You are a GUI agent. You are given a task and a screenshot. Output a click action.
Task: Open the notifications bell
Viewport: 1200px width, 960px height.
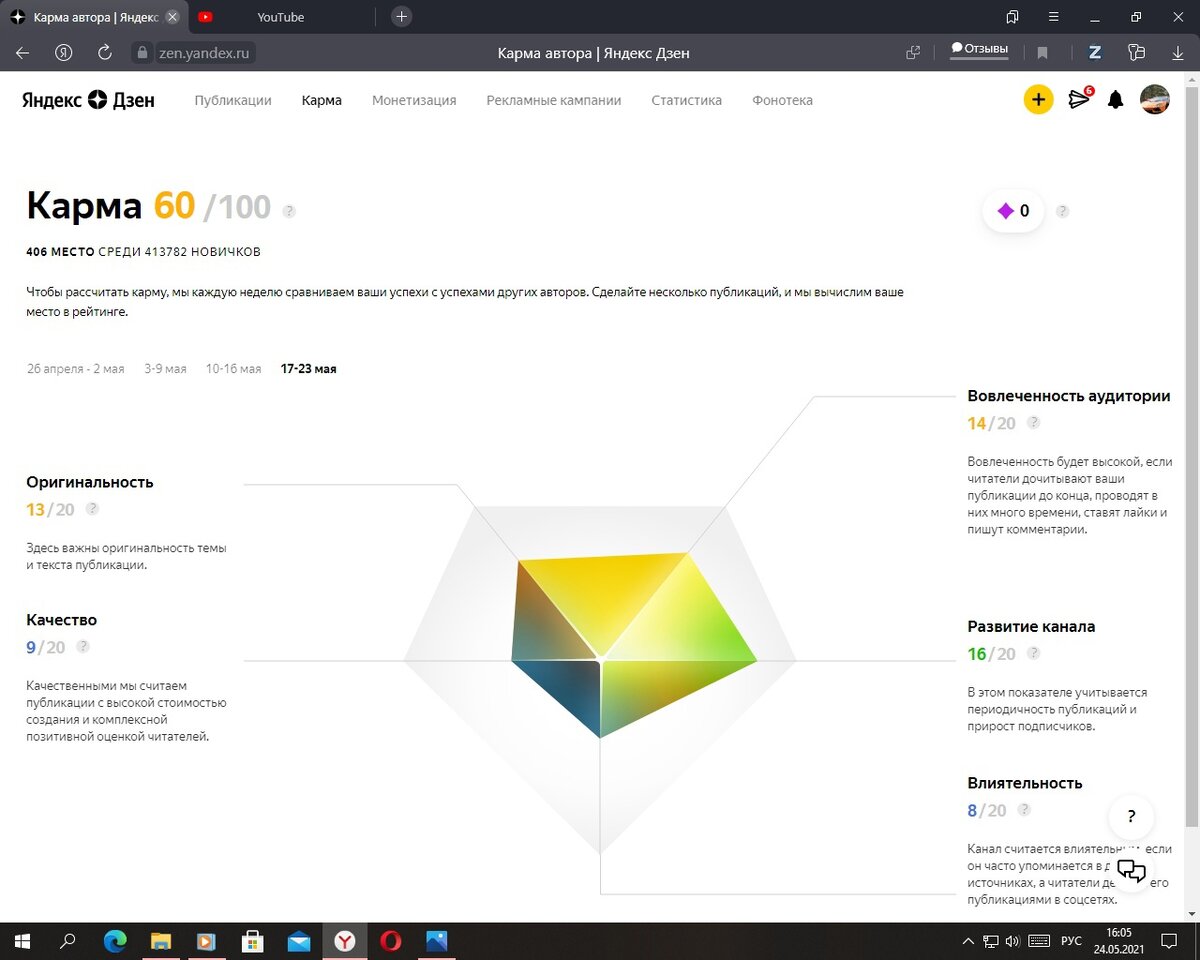pyautogui.click(x=1115, y=100)
